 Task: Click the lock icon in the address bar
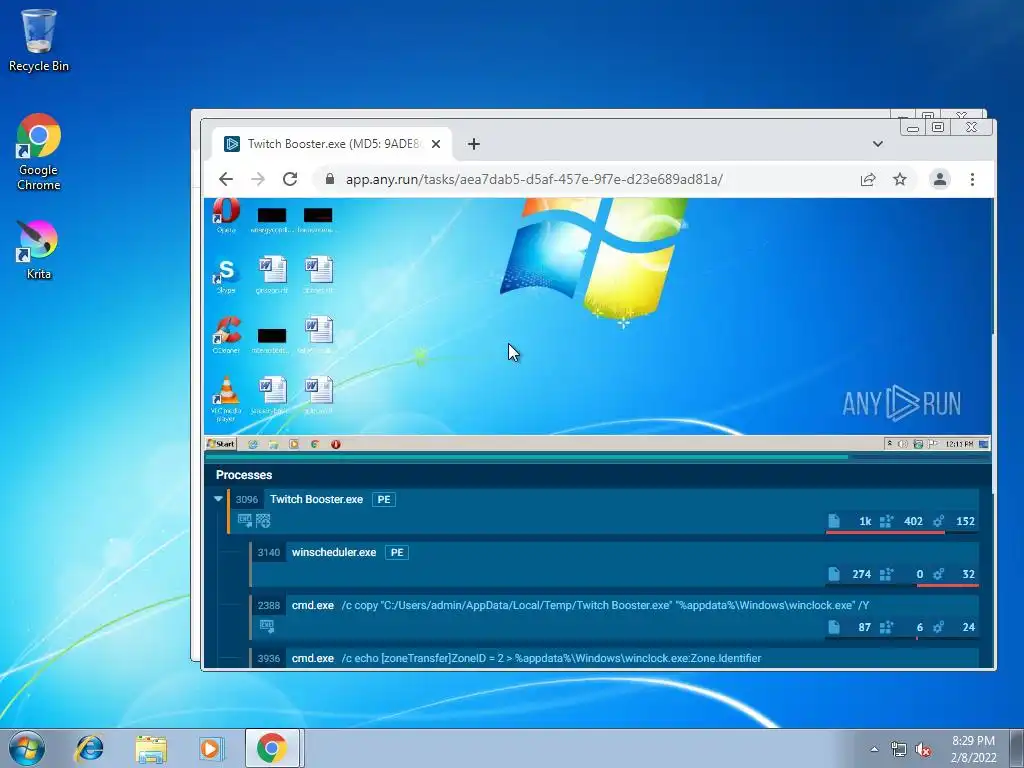330,179
